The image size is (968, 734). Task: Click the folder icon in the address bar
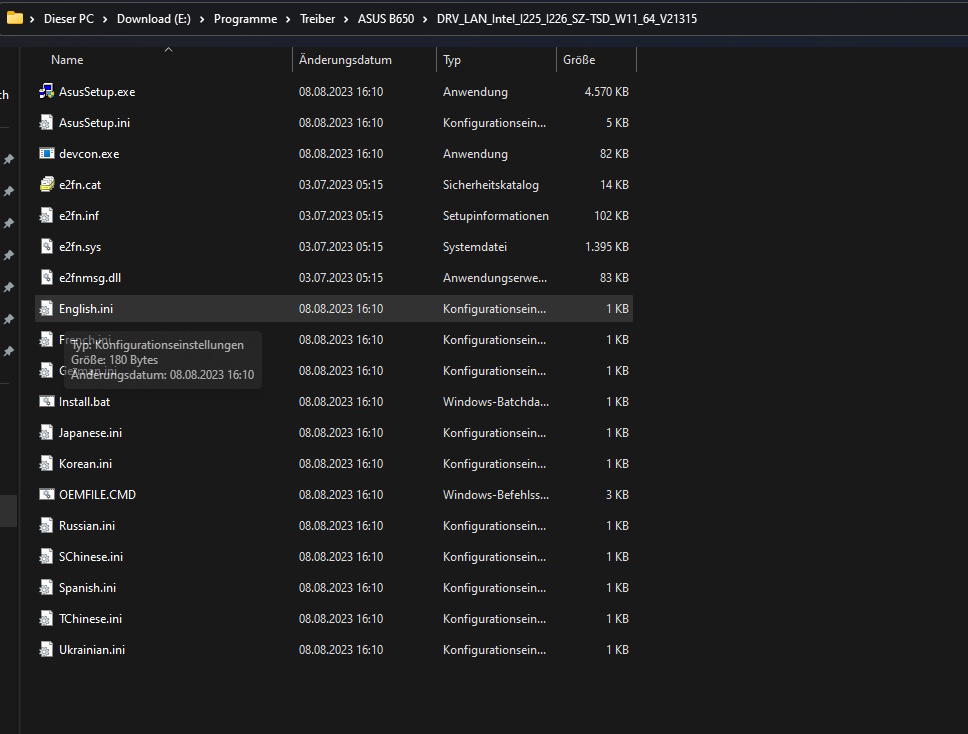click(x=15, y=19)
